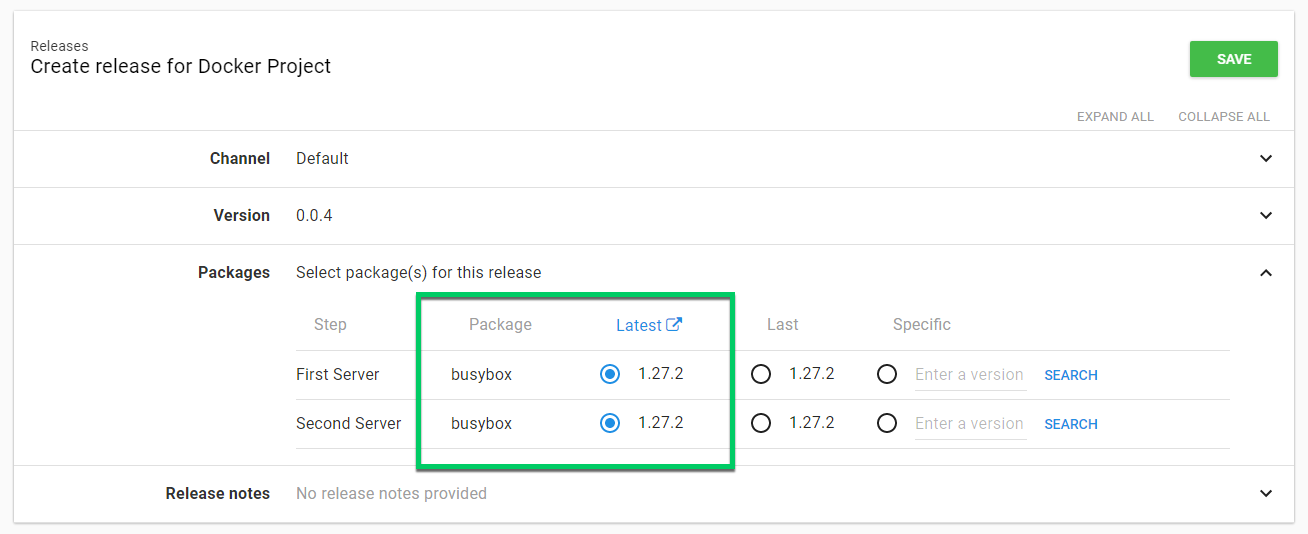The width and height of the screenshot is (1308, 534).
Task: Click version input field for Second Server
Action: click(x=969, y=424)
